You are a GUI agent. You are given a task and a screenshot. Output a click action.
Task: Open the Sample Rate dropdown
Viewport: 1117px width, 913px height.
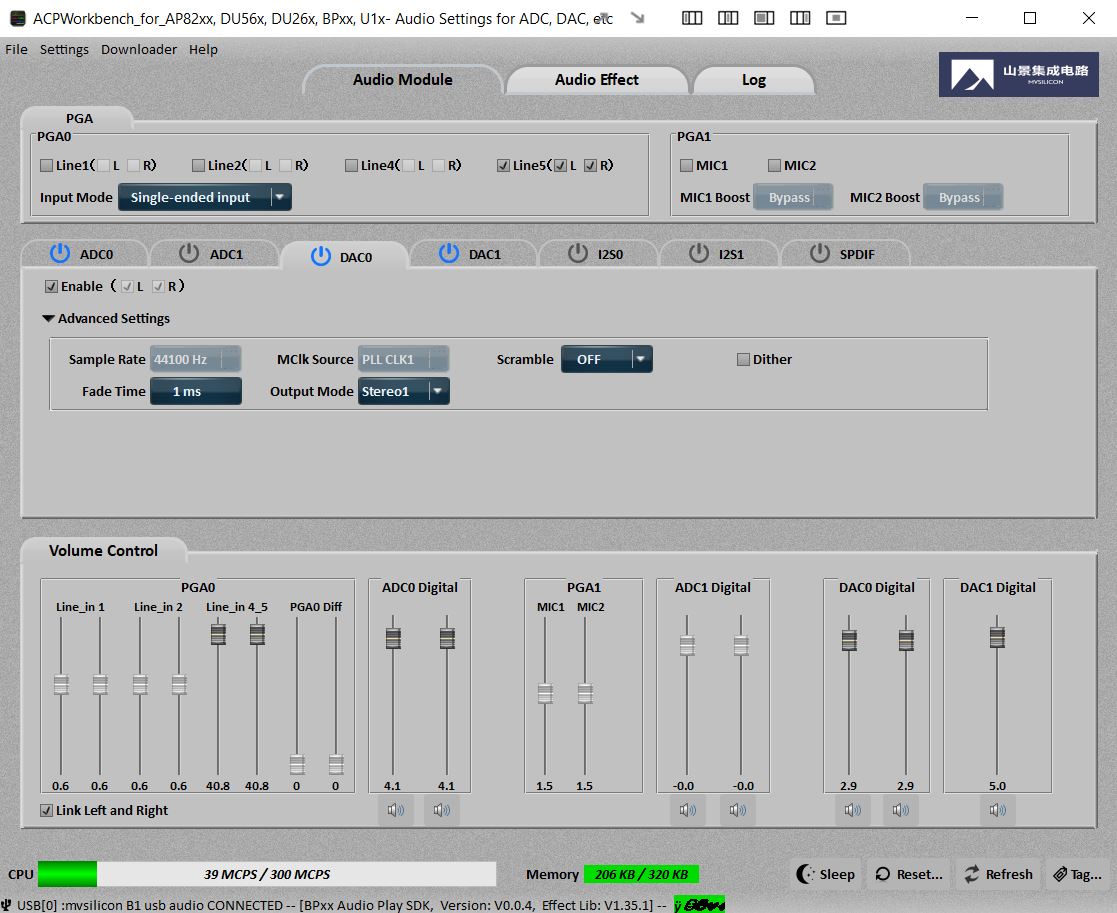click(x=195, y=360)
